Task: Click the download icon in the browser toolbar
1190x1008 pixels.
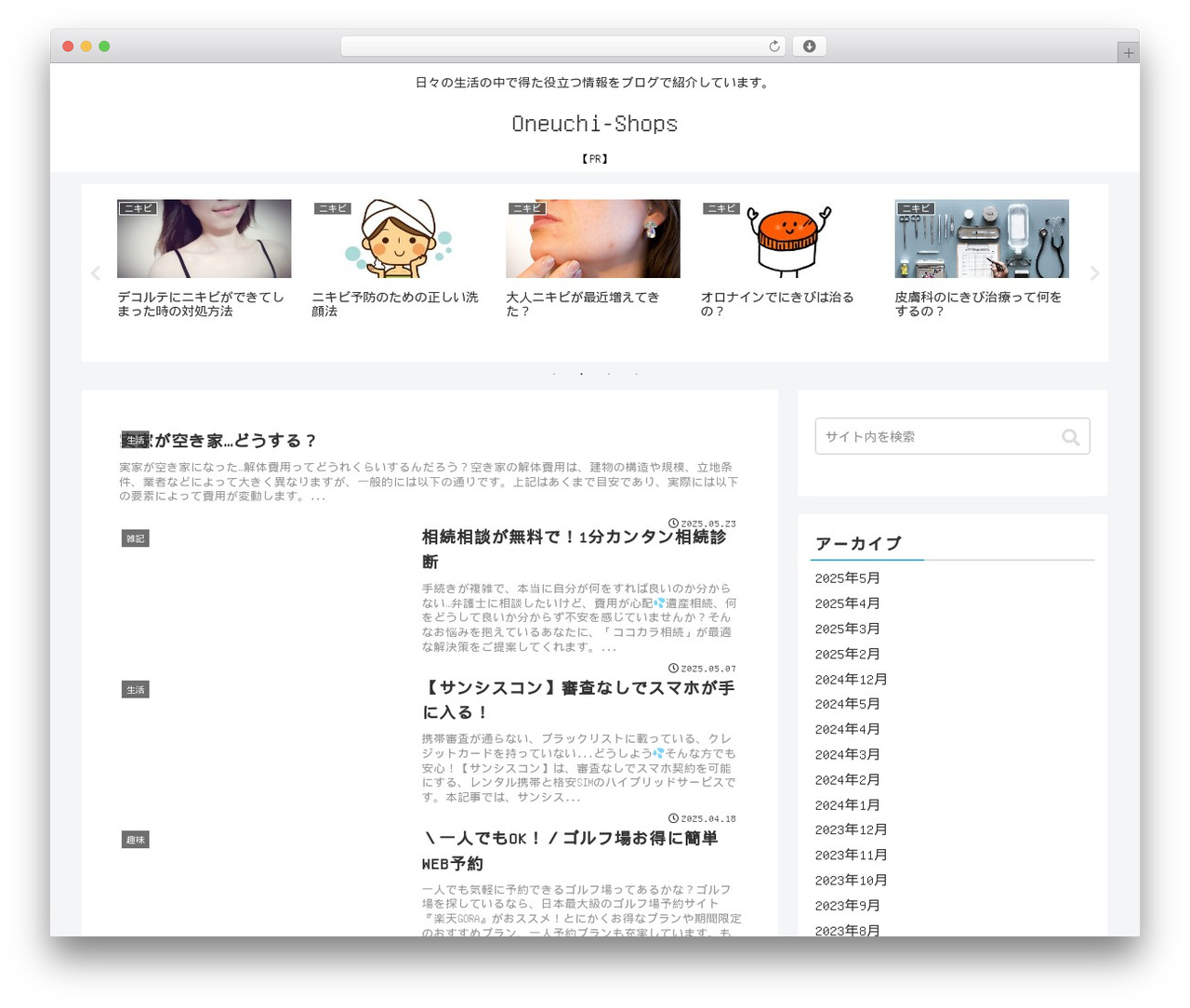Action: (x=809, y=46)
